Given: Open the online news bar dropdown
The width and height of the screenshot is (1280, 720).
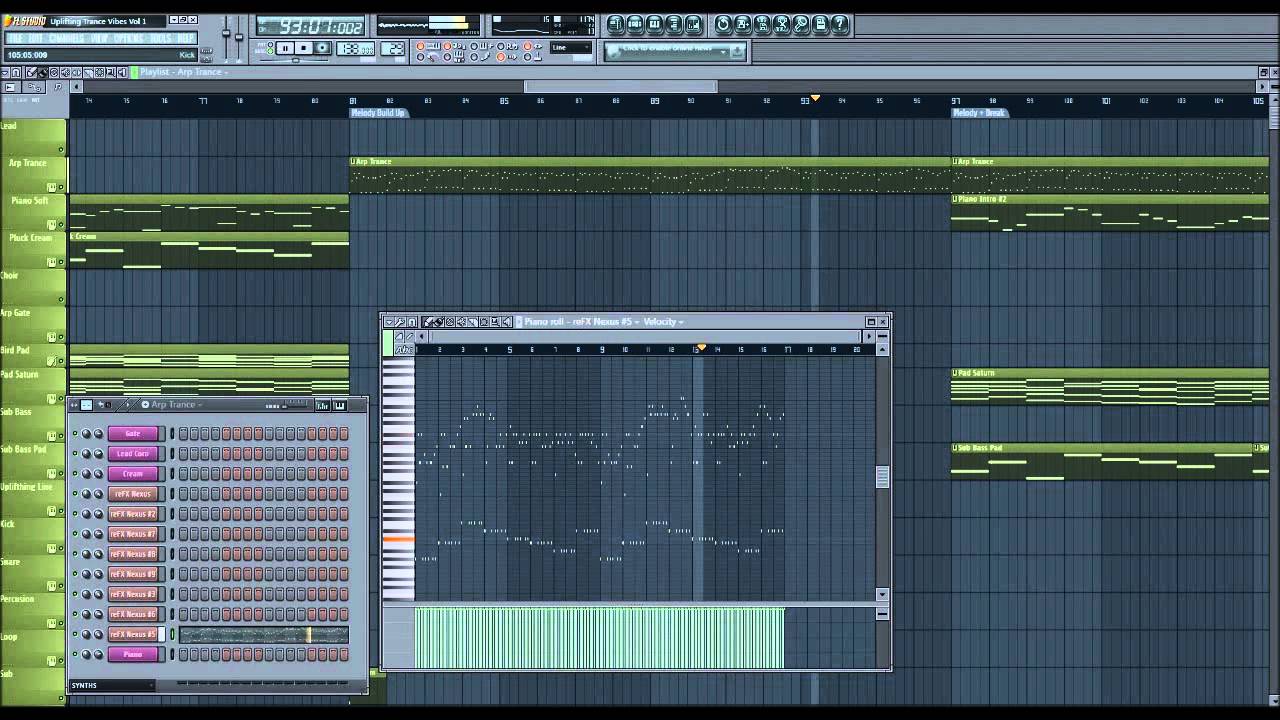Looking at the screenshot, I should 723,51.
